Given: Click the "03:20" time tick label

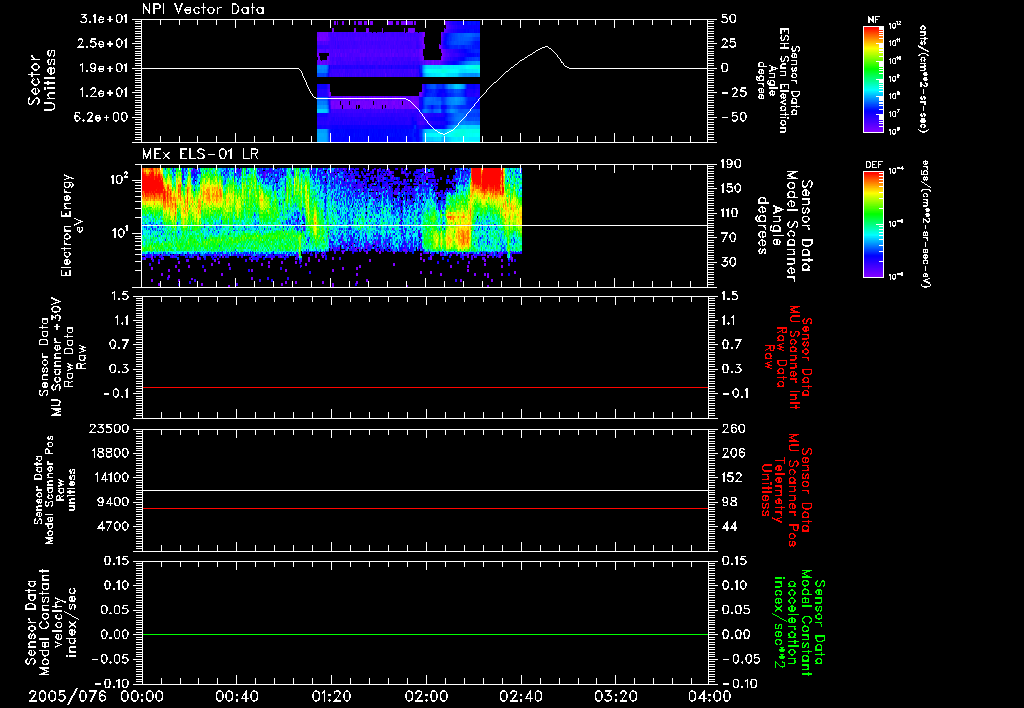Looking at the screenshot, I should point(616,696).
